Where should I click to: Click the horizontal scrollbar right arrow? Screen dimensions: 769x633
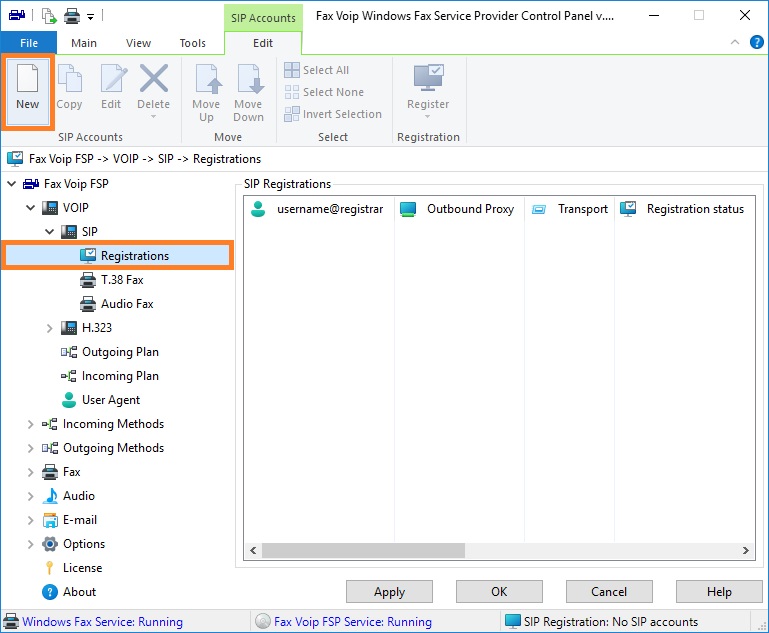[746, 551]
